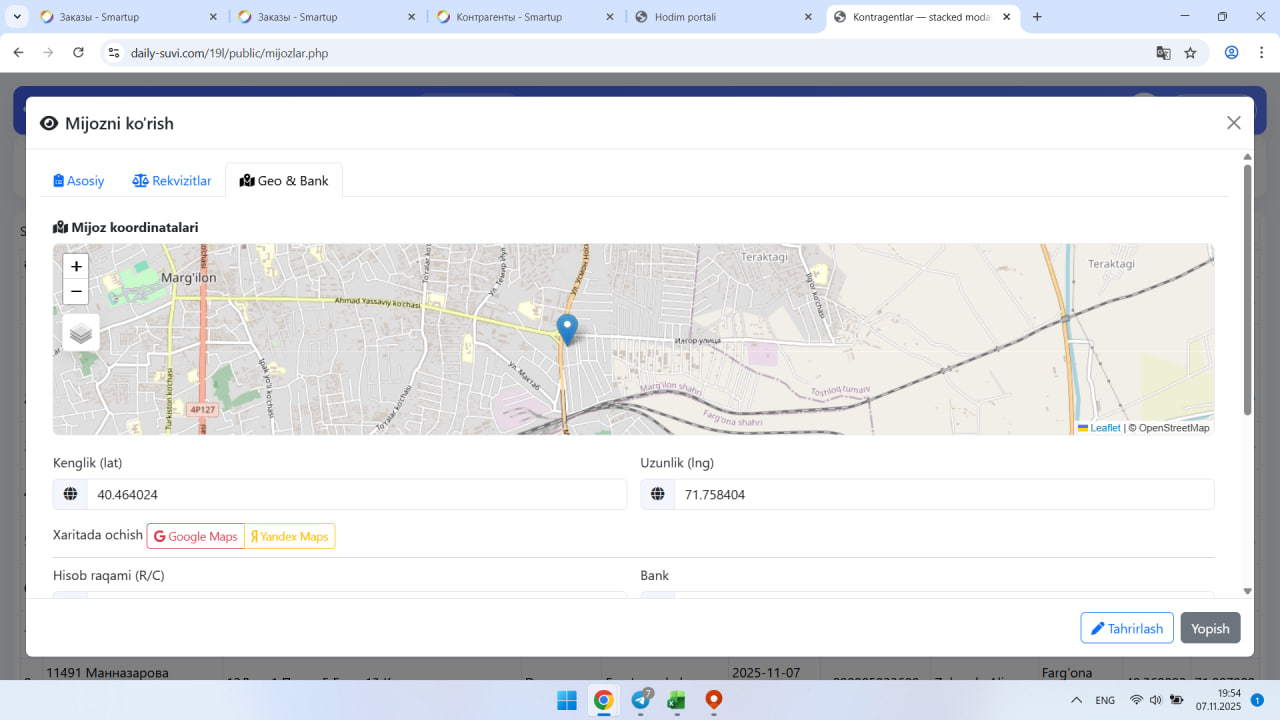Open location in Google Maps
The width and height of the screenshot is (1280, 720).
click(196, 536)
